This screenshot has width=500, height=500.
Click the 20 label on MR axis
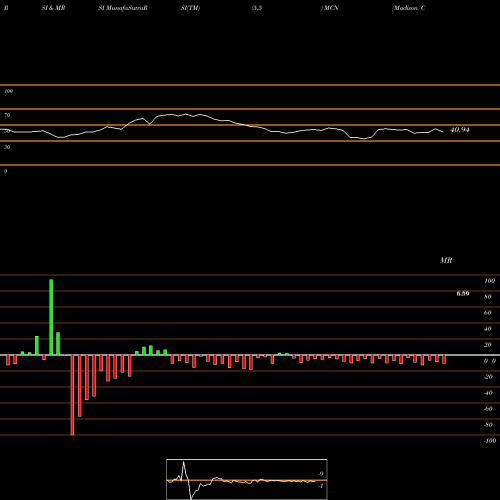coord(488,345)
